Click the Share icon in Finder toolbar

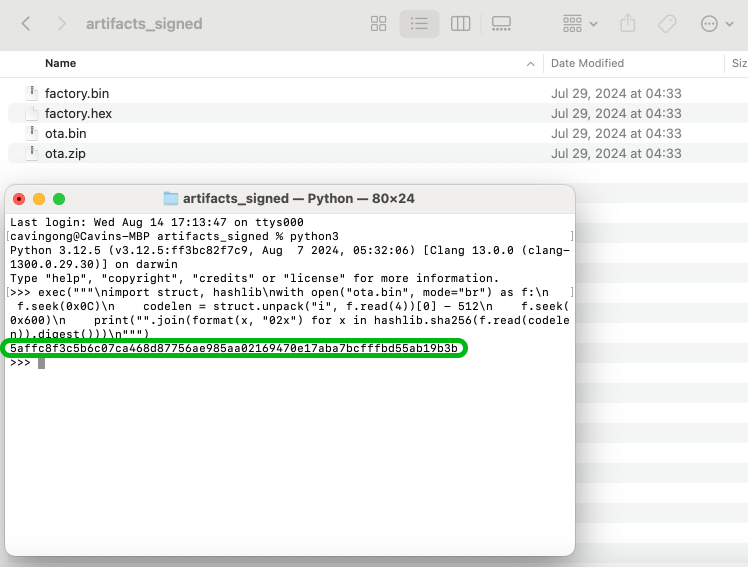627,23
